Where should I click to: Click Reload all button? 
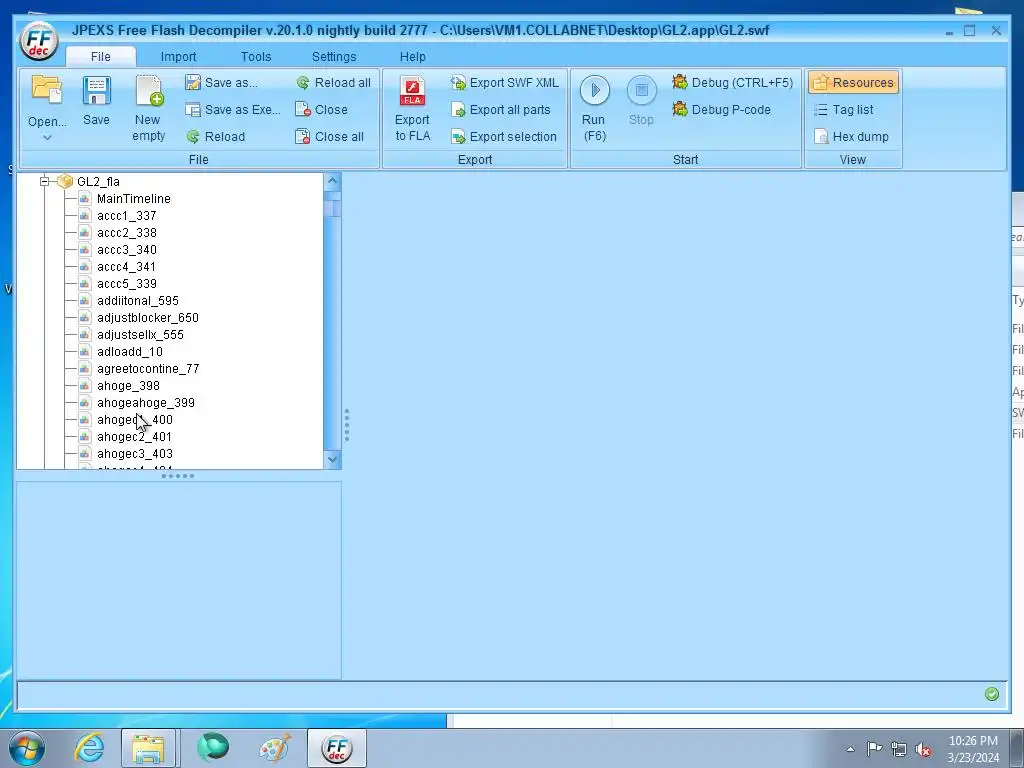coord(333,83)
